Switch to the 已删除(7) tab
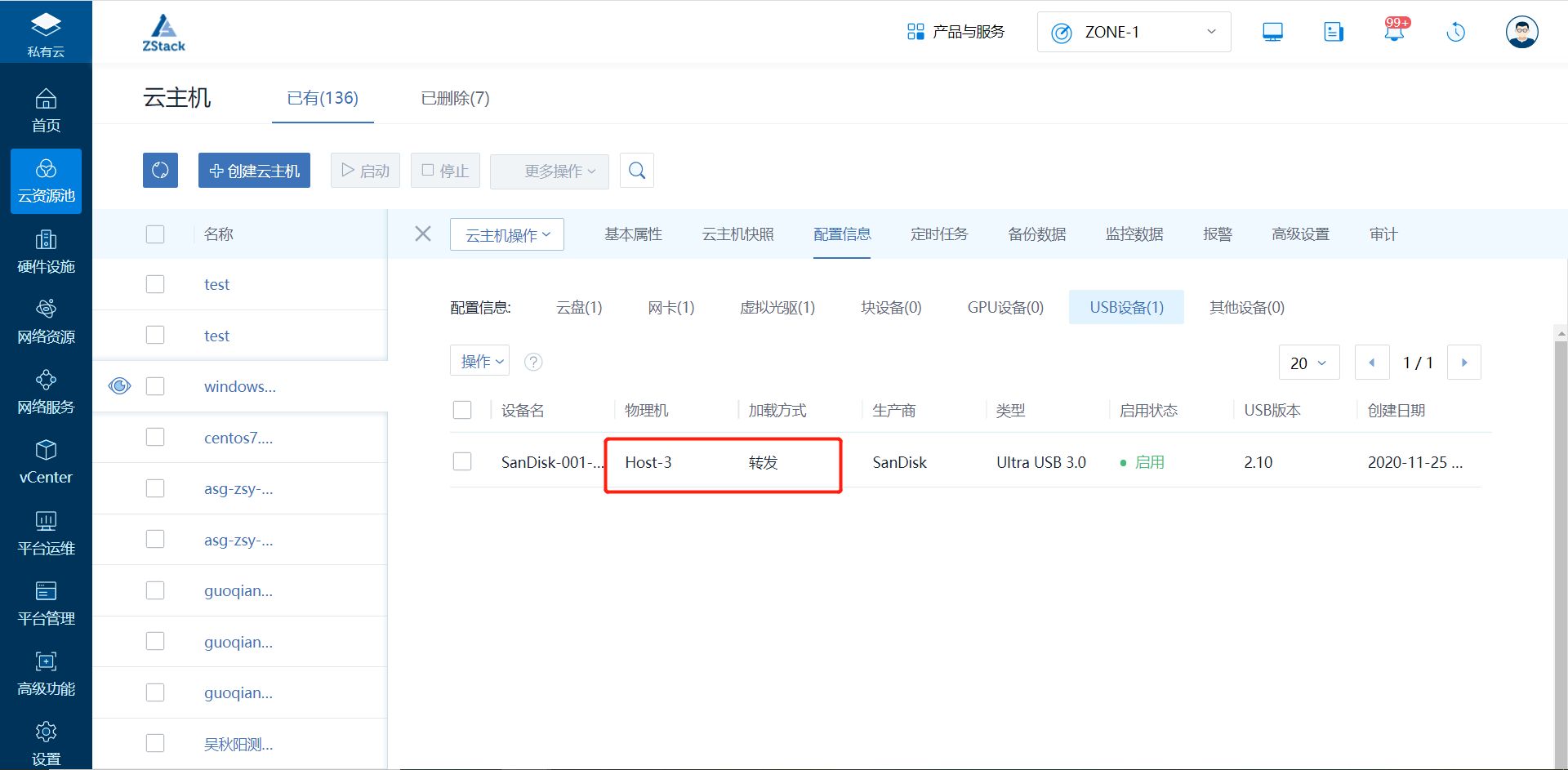1568x770 pixels. (x=455, y=98)
